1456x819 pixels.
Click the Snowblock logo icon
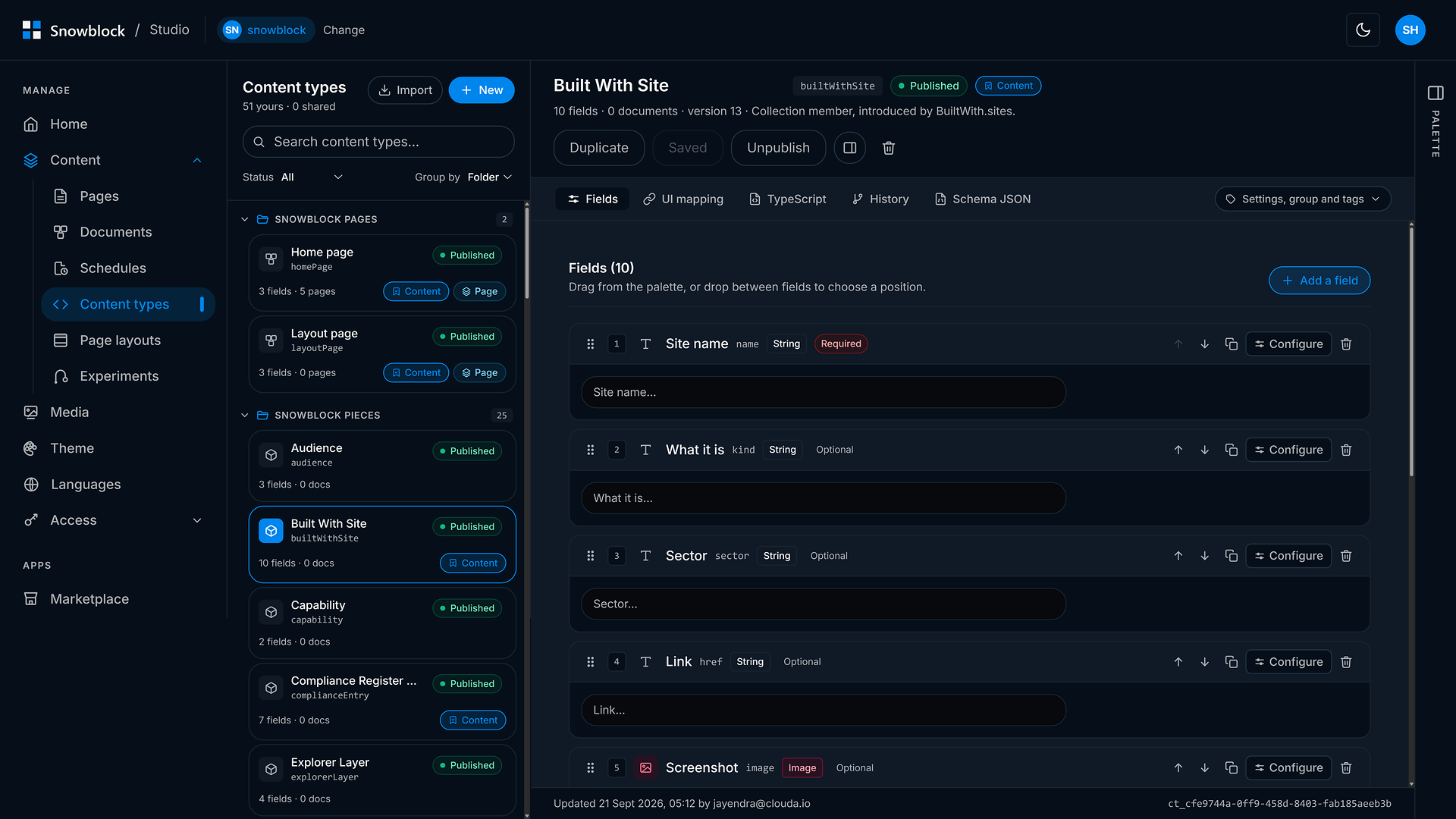pos(32,30)
